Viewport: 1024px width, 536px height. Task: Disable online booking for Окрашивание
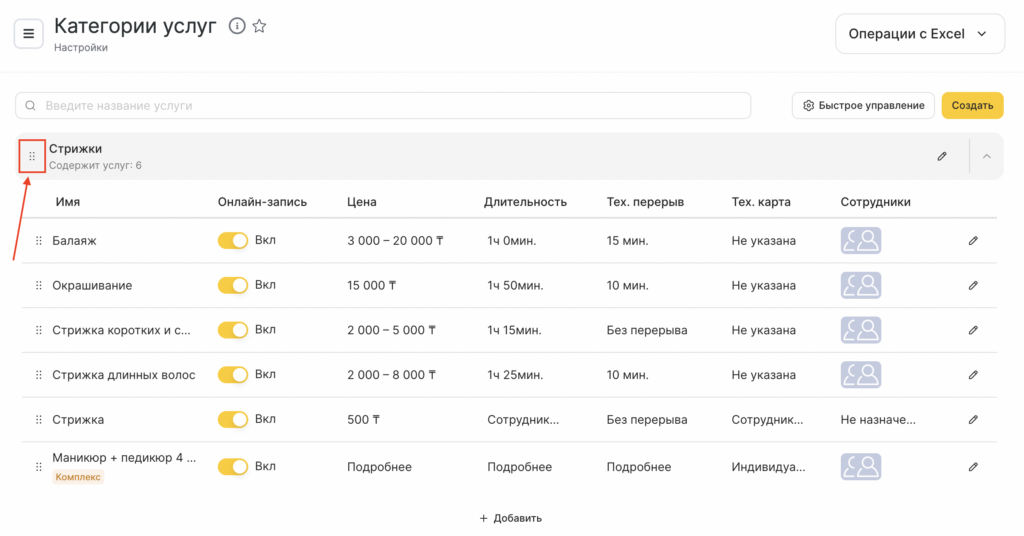click(x=233, y=286)
